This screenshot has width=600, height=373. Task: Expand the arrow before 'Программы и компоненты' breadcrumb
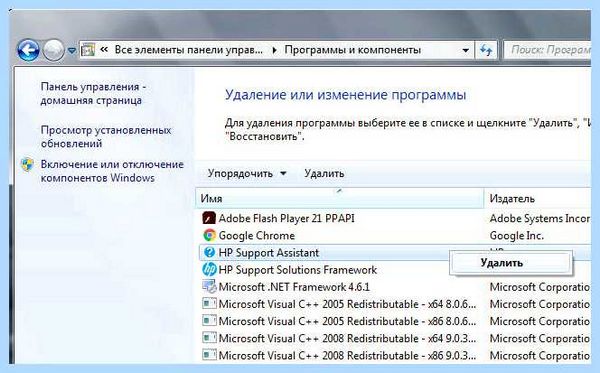[x=274, y=50]
